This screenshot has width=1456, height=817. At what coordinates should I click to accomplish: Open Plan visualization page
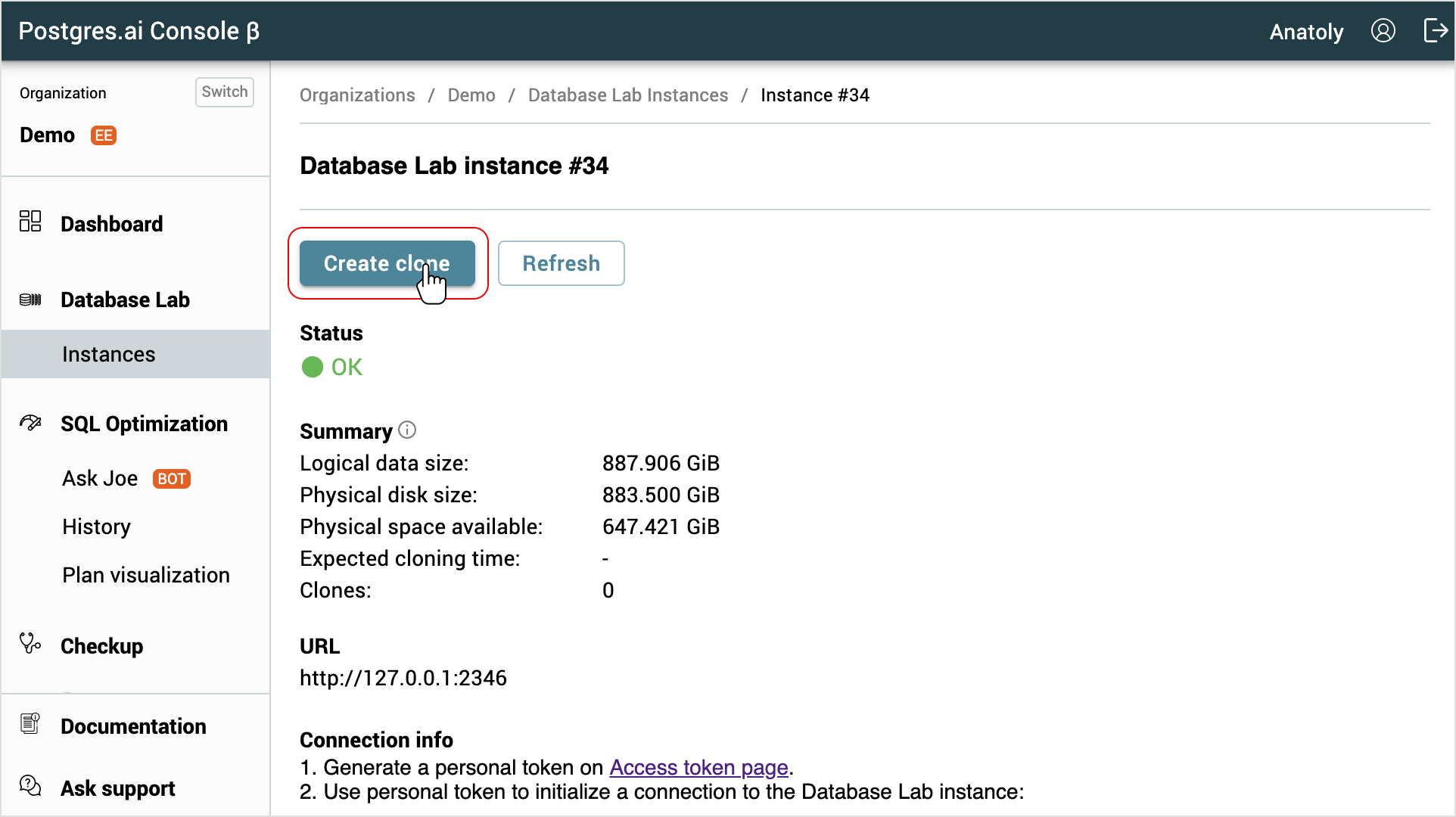click(x=146, y=575)
